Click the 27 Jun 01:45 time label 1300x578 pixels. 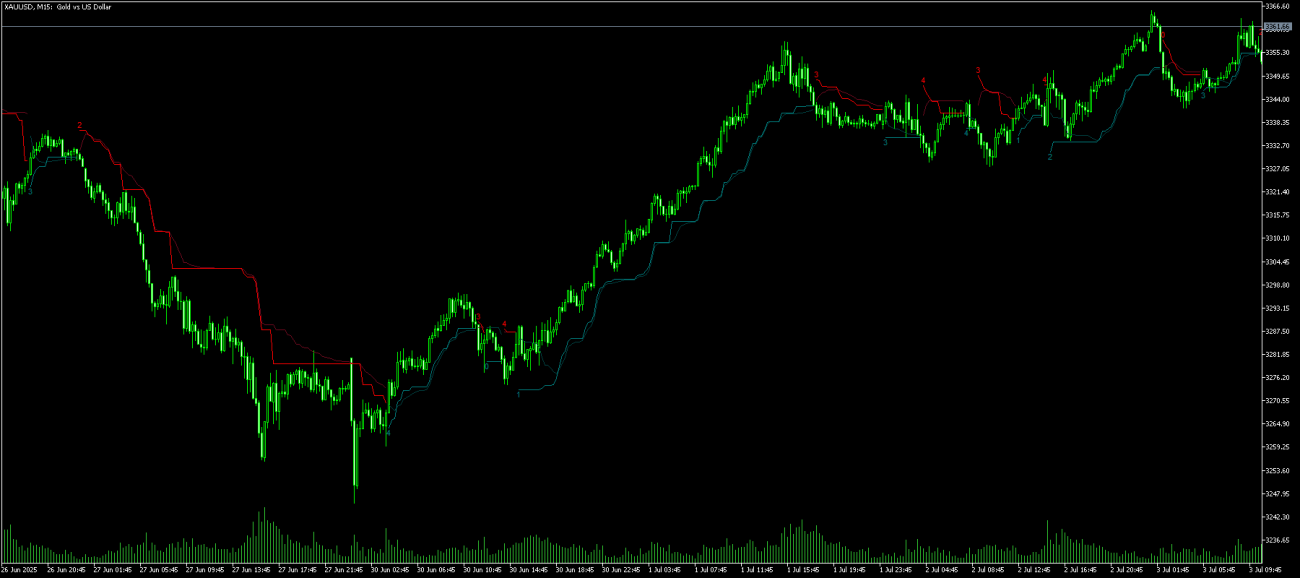(112, 571)
